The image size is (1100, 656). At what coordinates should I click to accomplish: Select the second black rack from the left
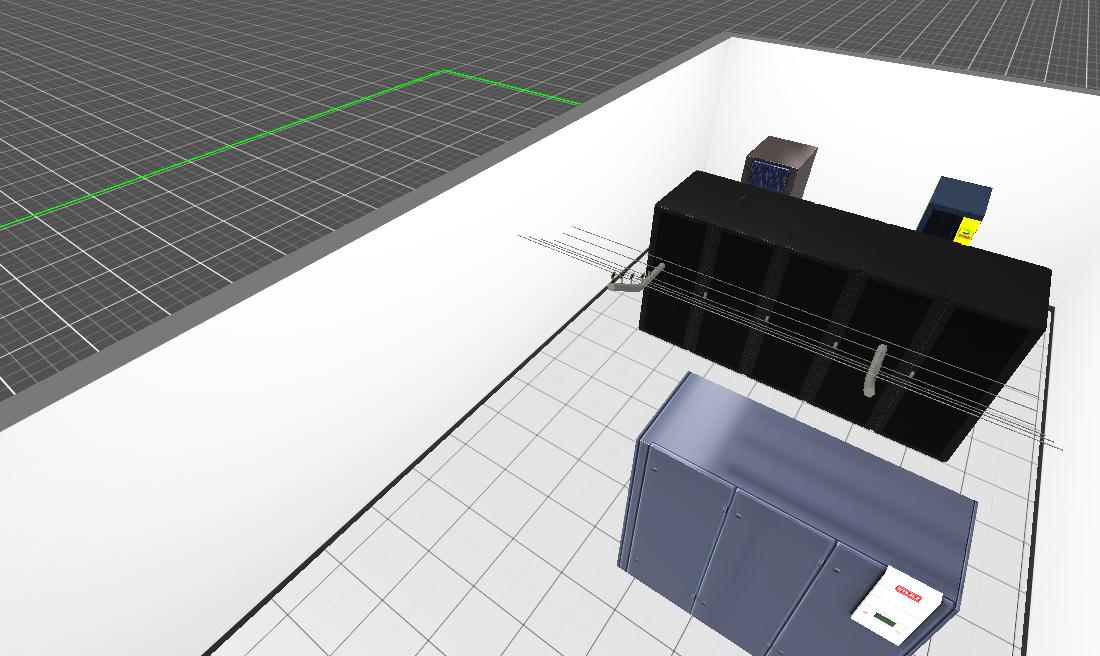tap(740, 305)
